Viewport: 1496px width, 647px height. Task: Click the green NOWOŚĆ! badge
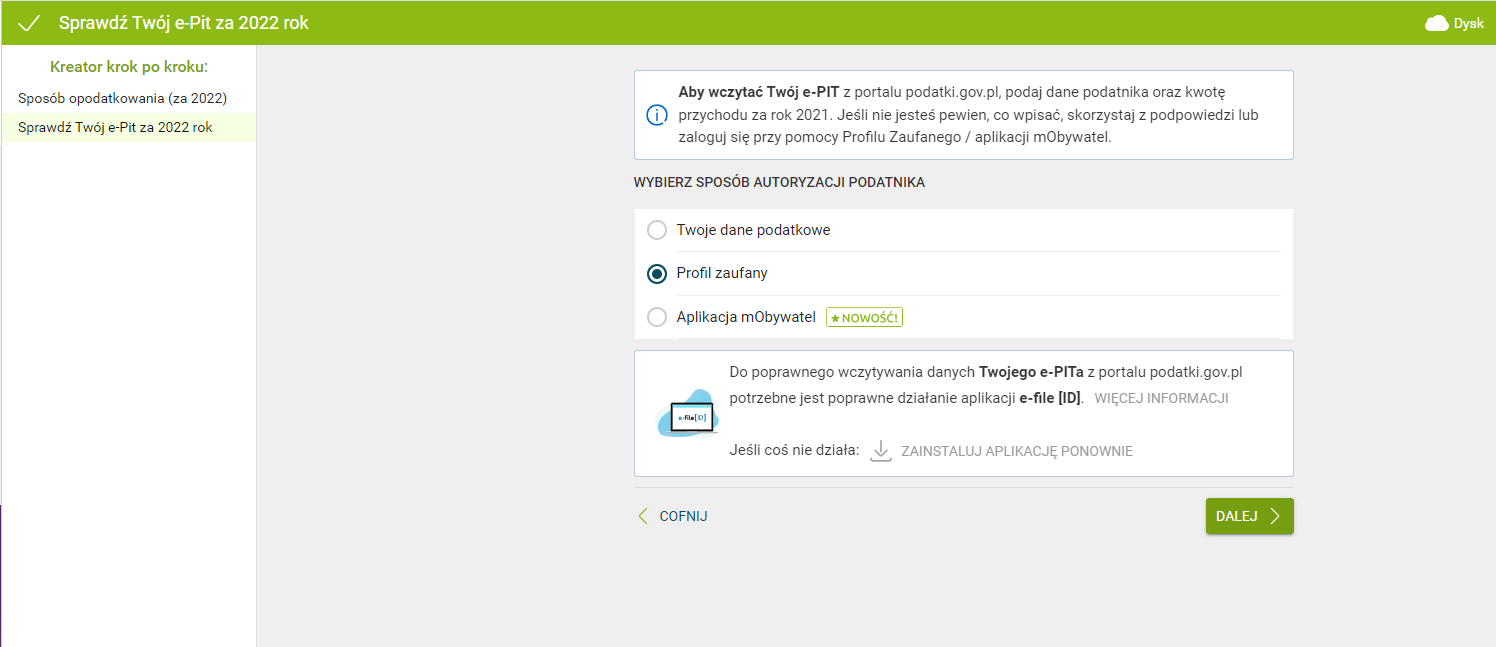pyautogui.click(x=865, y=317)
